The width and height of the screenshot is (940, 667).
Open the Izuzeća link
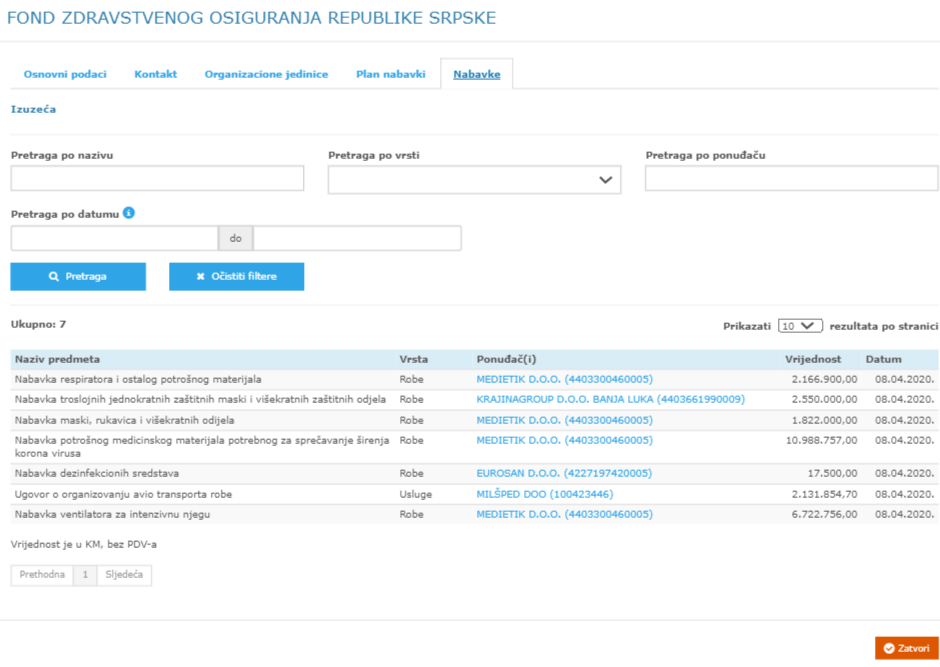pos(33,109)
